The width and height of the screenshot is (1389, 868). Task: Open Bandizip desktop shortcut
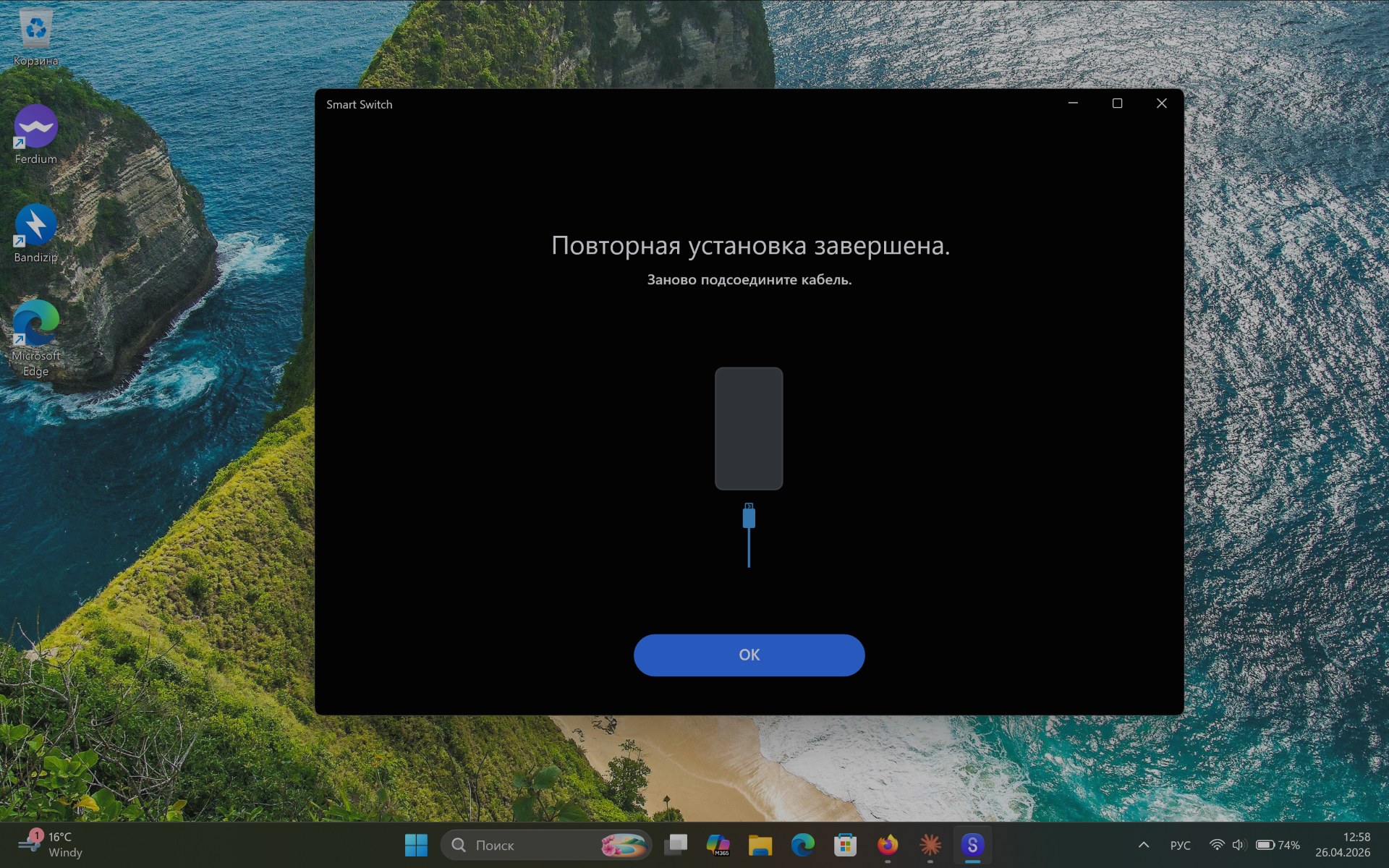(35, 226)
